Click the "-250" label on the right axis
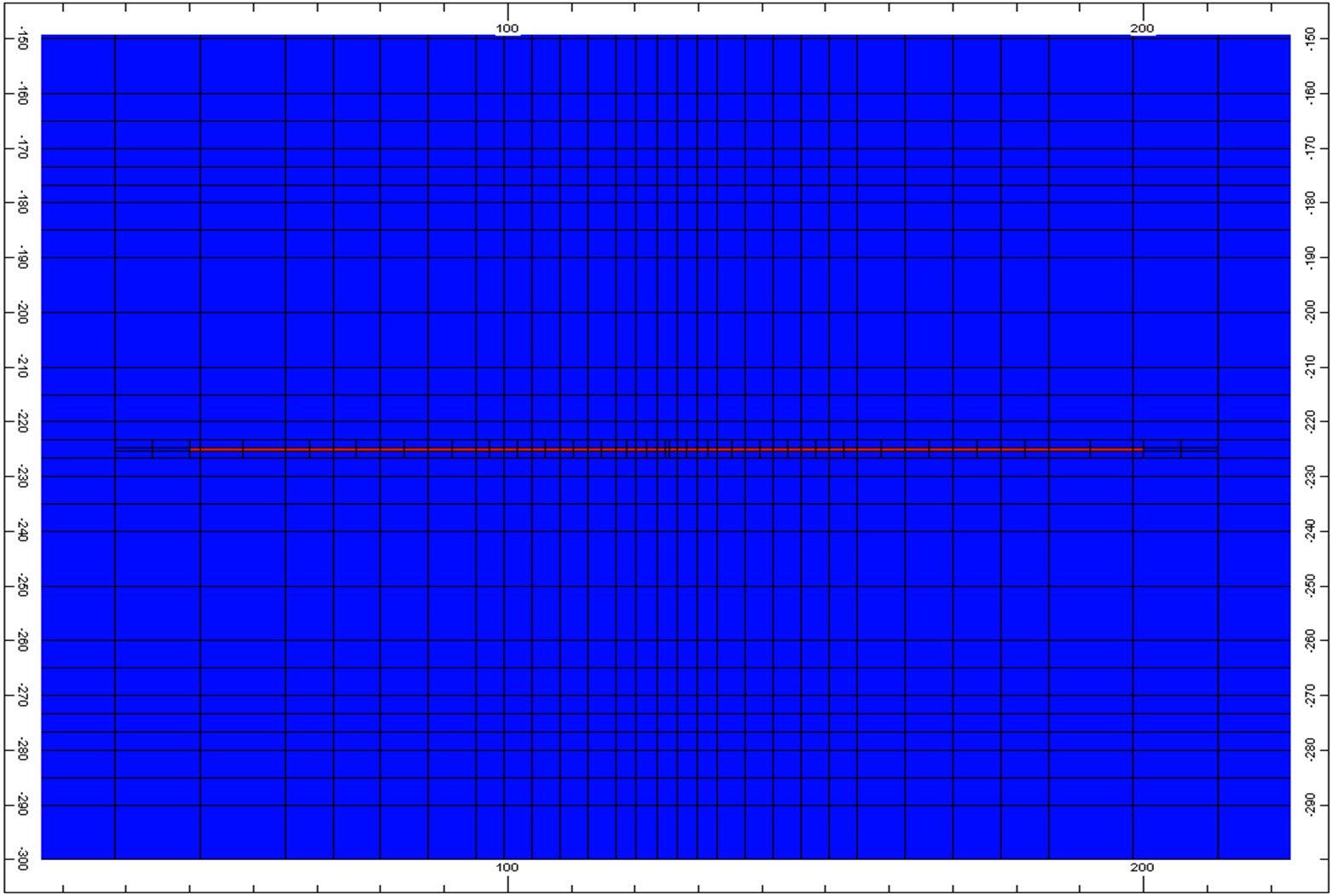Image resolution: width=1333 pixels, height=896 pixels. [1310, 586]
